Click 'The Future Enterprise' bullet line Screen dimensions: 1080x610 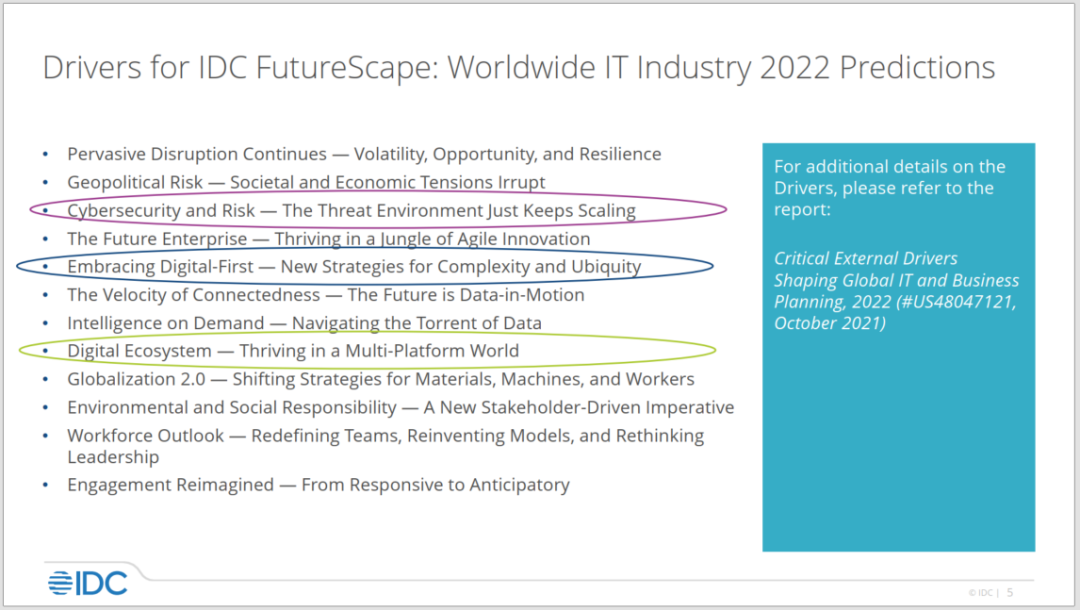click(329, 238)
